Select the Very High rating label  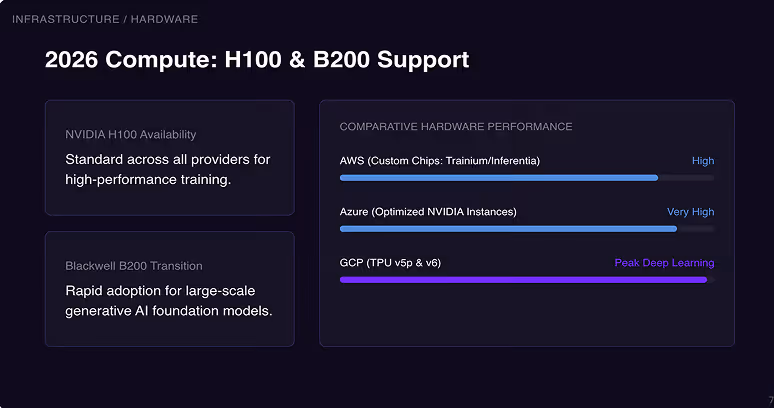[691, 212]
